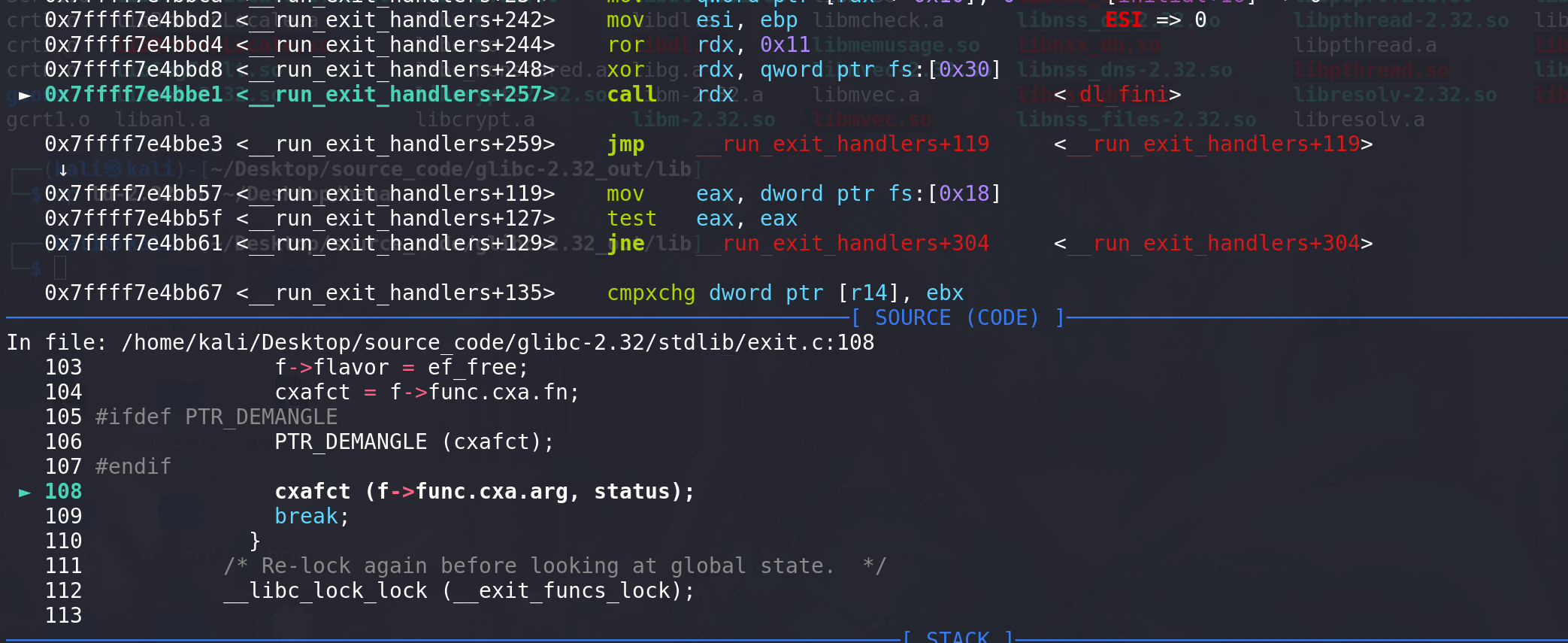Click the 'mov esi, ebp' instruction
Image resolution: width=1568 pixels, height=643 pixels.
[702, 20]
